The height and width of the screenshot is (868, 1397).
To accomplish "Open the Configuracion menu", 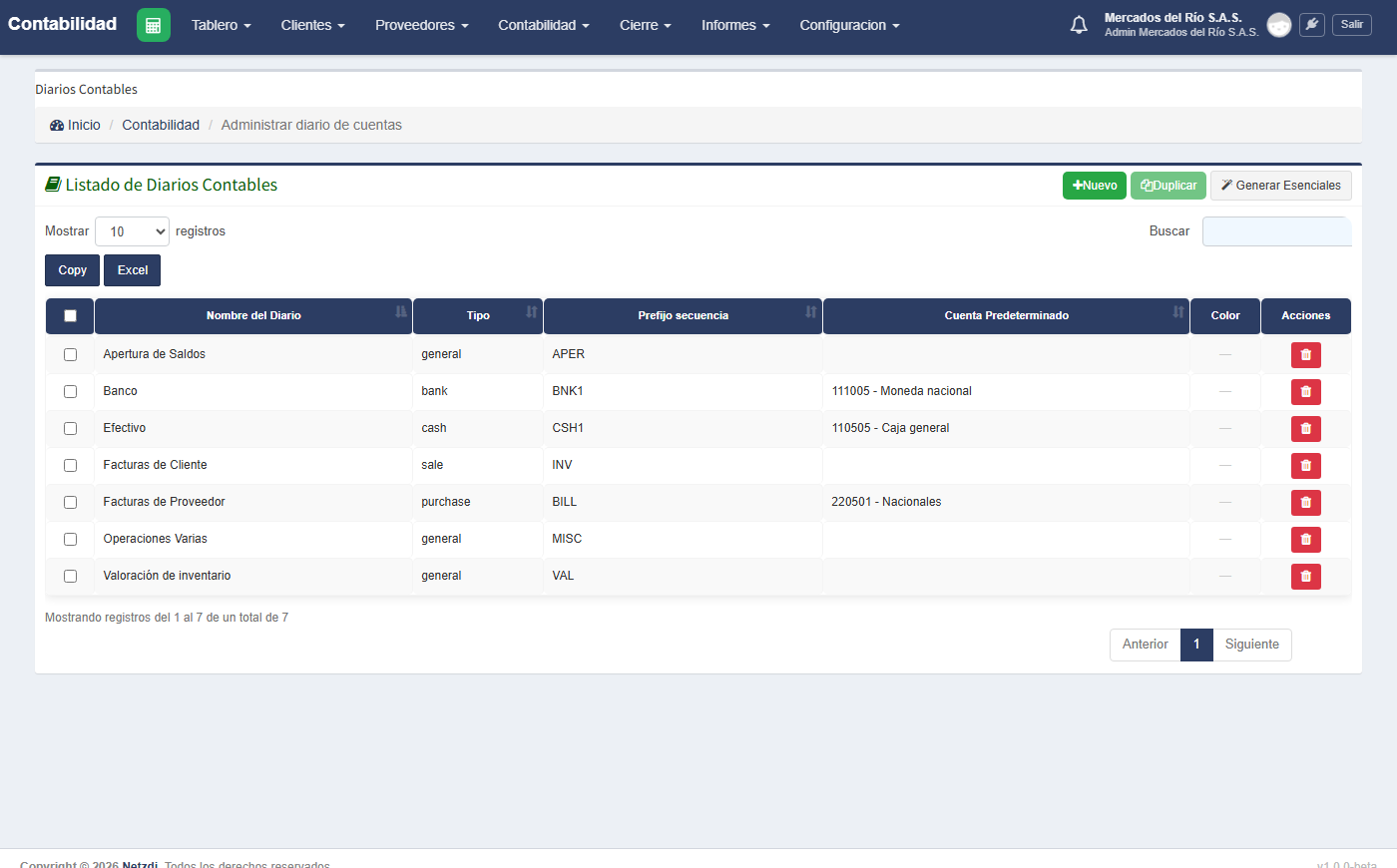I will pos(849,25).
